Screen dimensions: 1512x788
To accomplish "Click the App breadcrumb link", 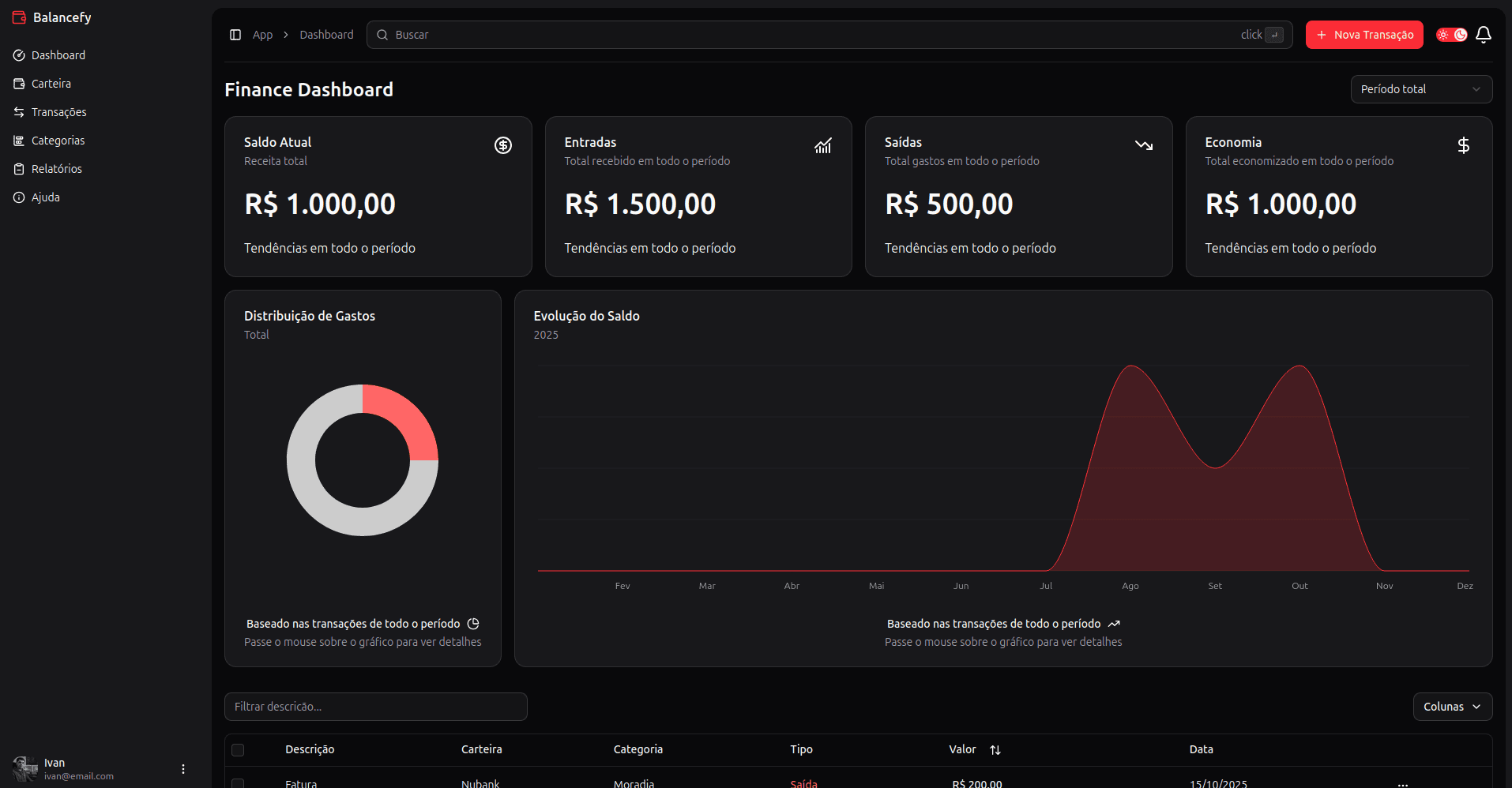I will click(262, 35).
